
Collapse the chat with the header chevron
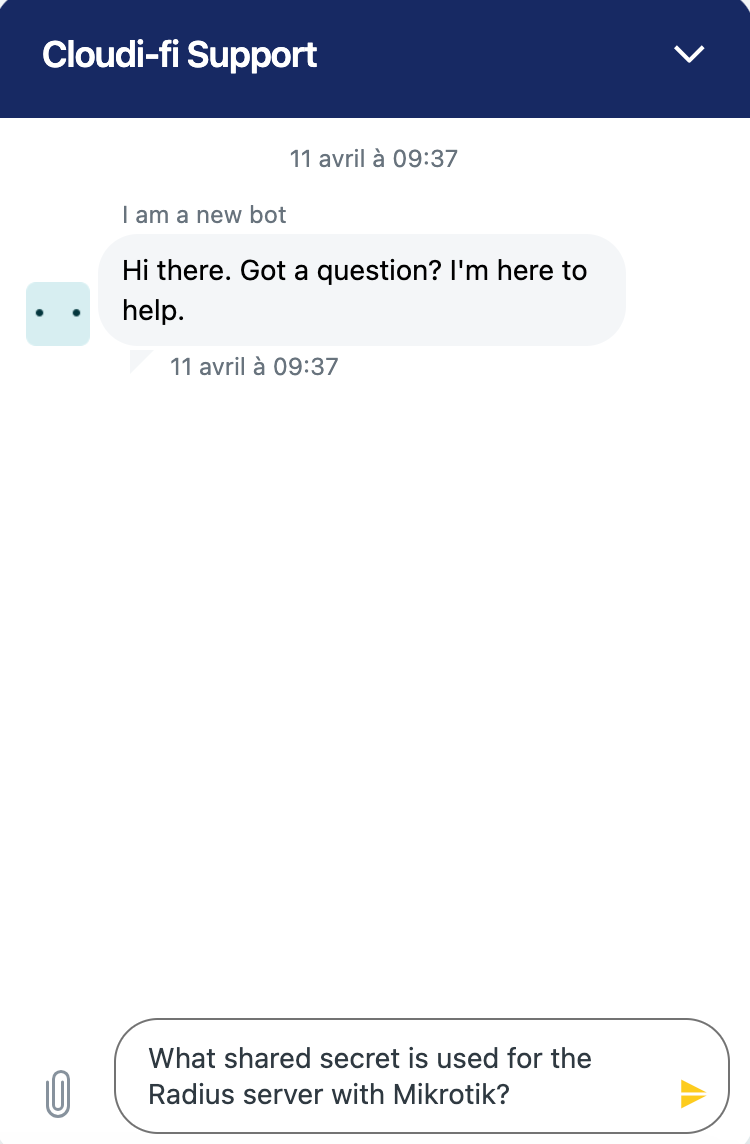click(x=690, y=54)
